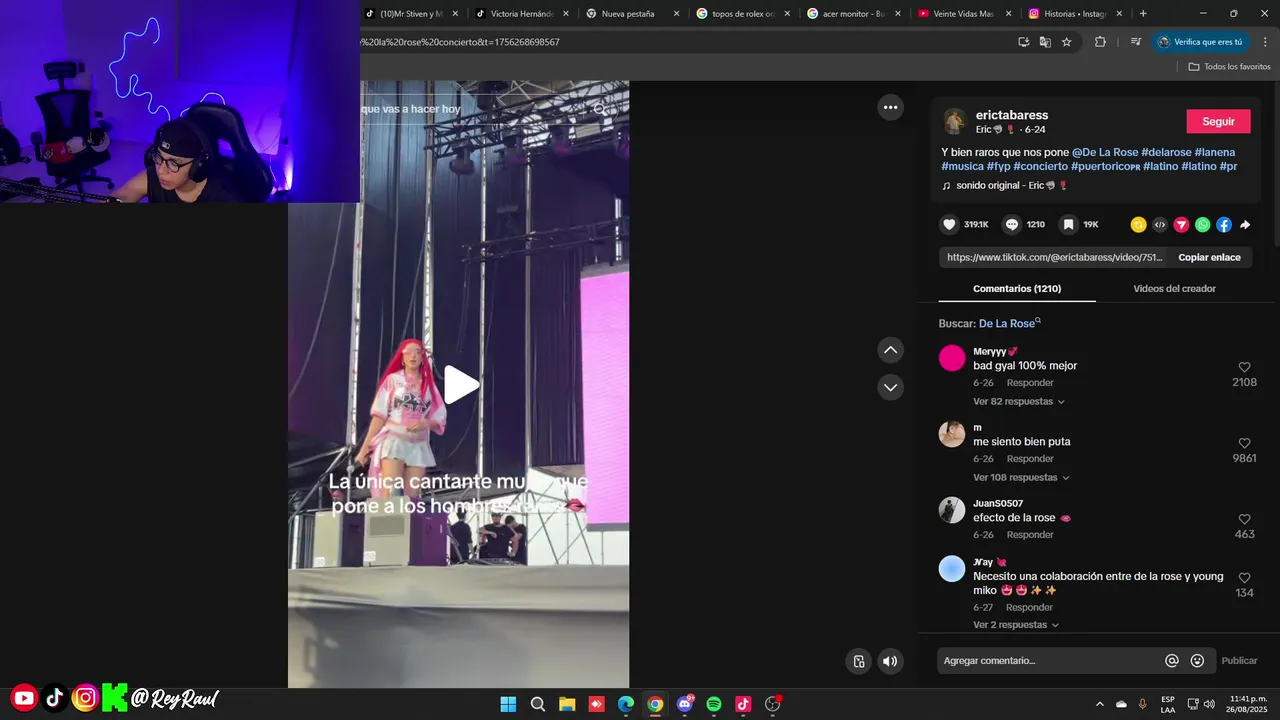Reply to JuanS0507's comment
Screen dimensions: 1280x720
coord(1030,535)
